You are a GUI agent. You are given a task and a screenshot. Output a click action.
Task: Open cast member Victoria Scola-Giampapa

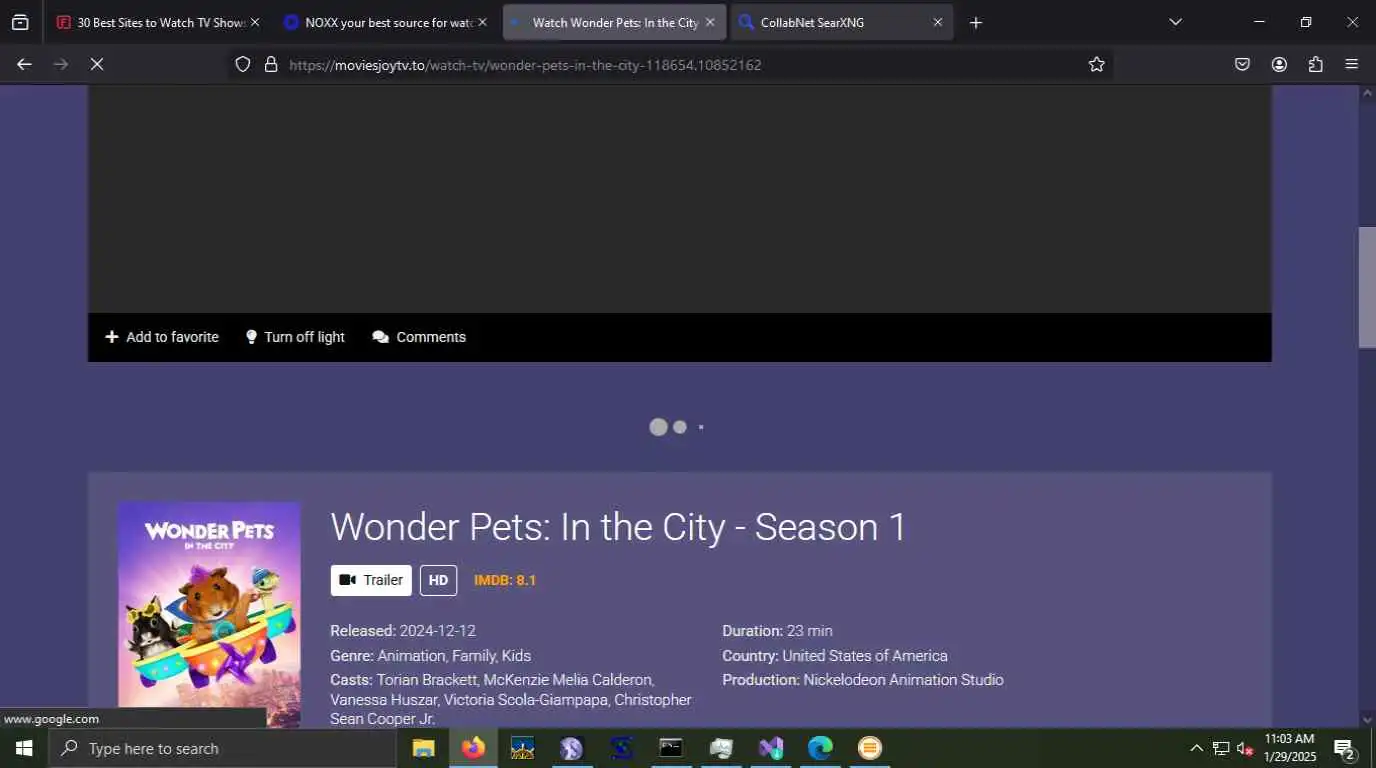pos(526,700)
